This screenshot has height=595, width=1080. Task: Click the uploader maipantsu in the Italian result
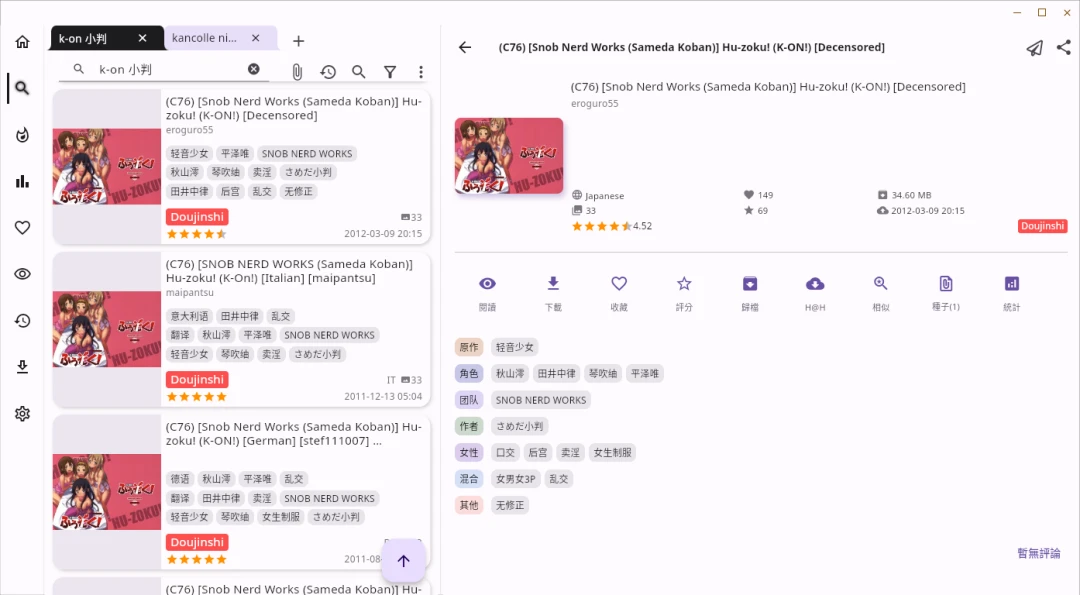point(189,293)
